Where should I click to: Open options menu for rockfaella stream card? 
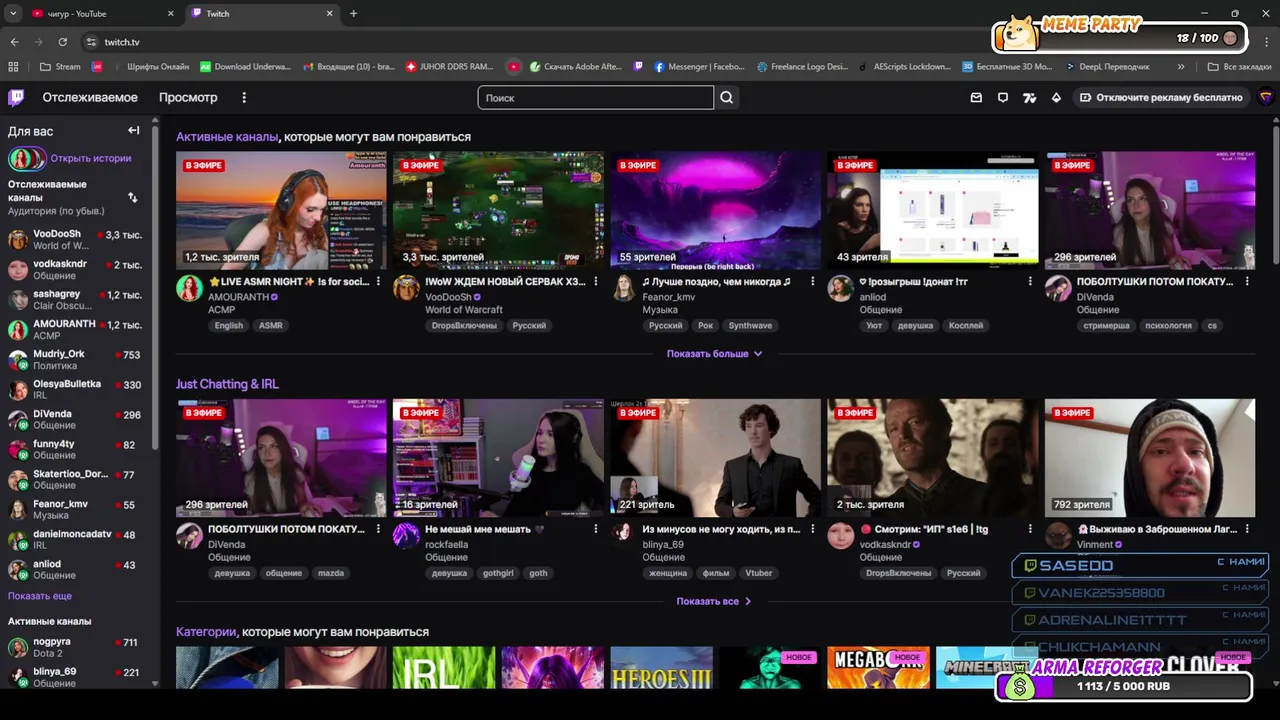click(x=595, y=529)
